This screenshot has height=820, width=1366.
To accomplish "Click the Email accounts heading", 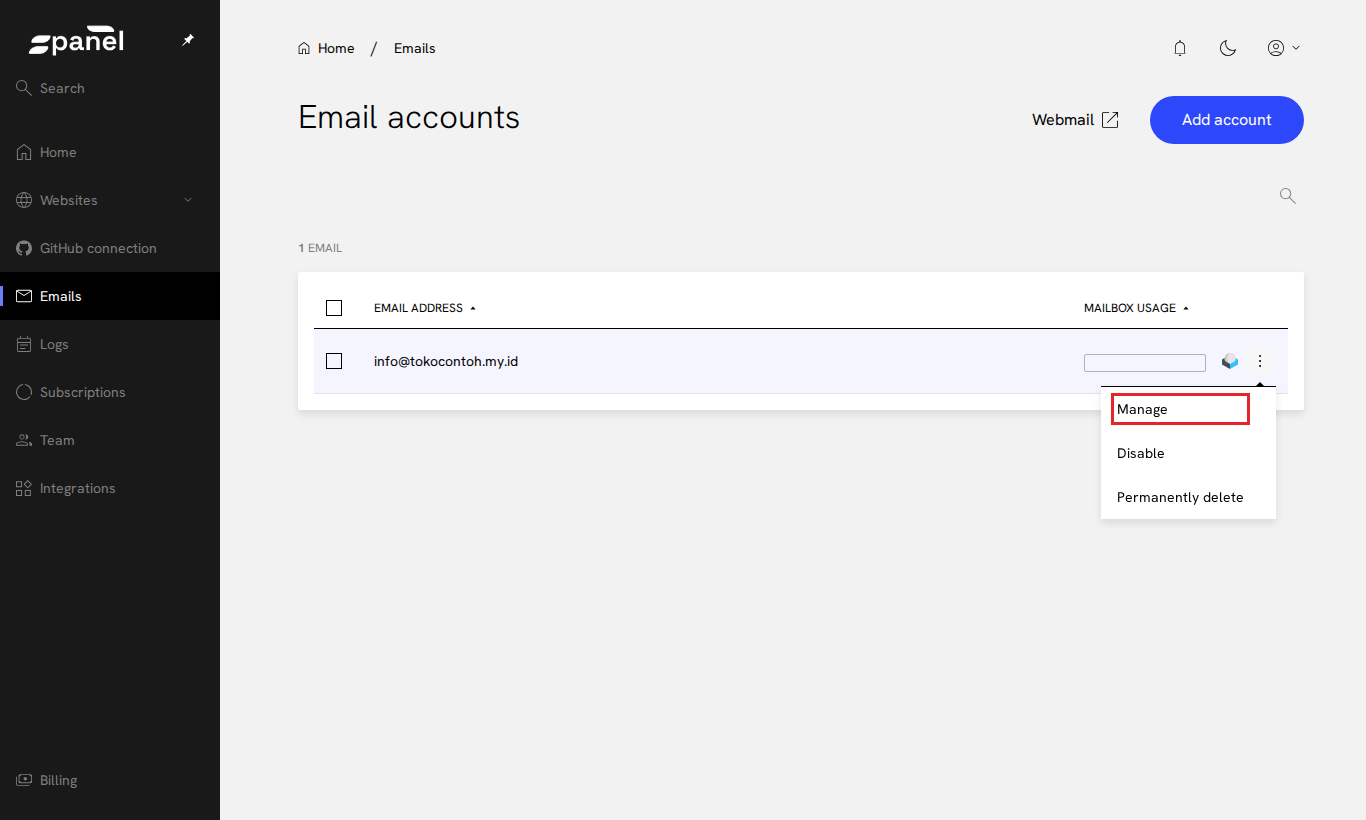I will pyautogui.click(x=409, y=117).
